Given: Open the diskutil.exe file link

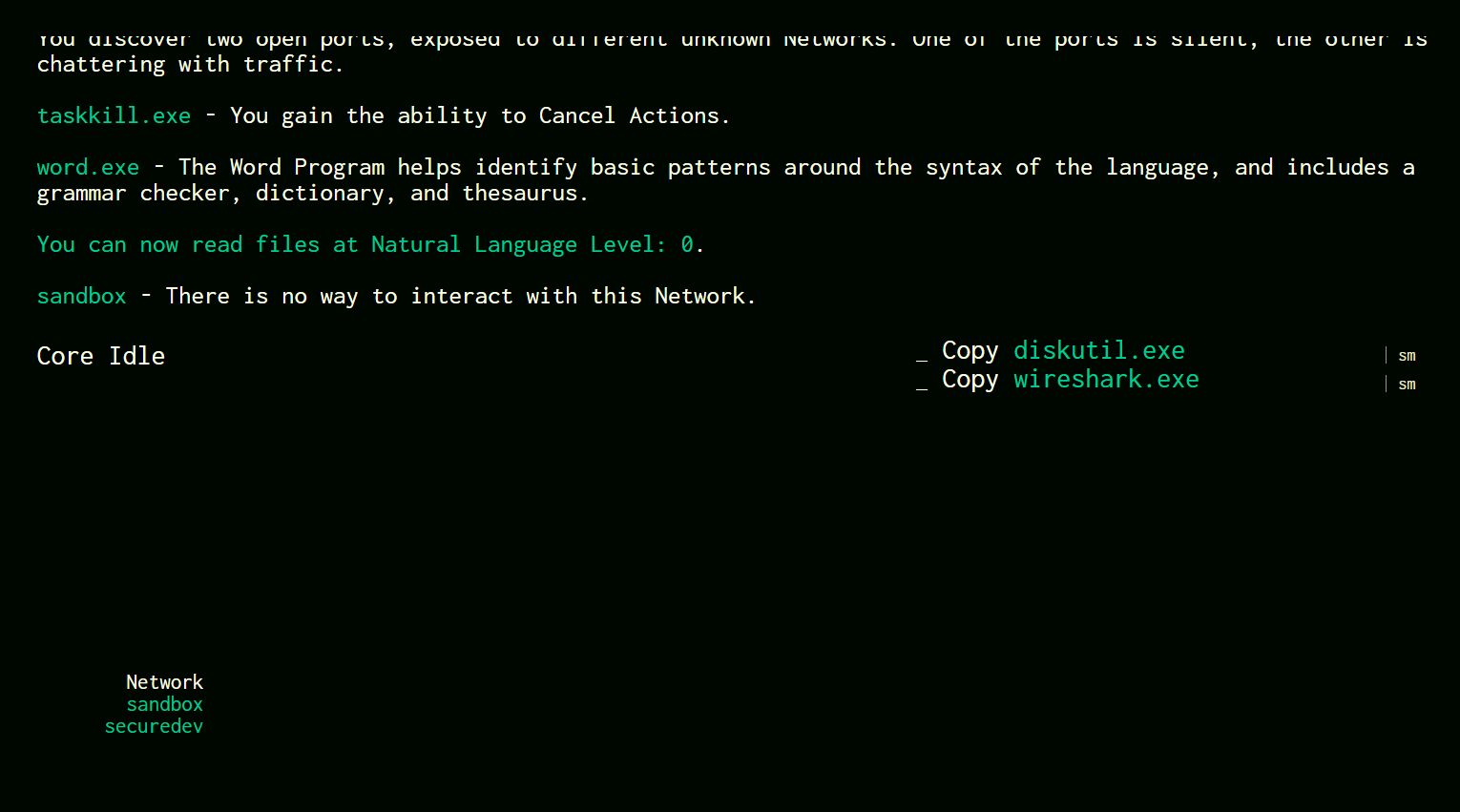Looking at the screenshot, I should [1099, 350].
